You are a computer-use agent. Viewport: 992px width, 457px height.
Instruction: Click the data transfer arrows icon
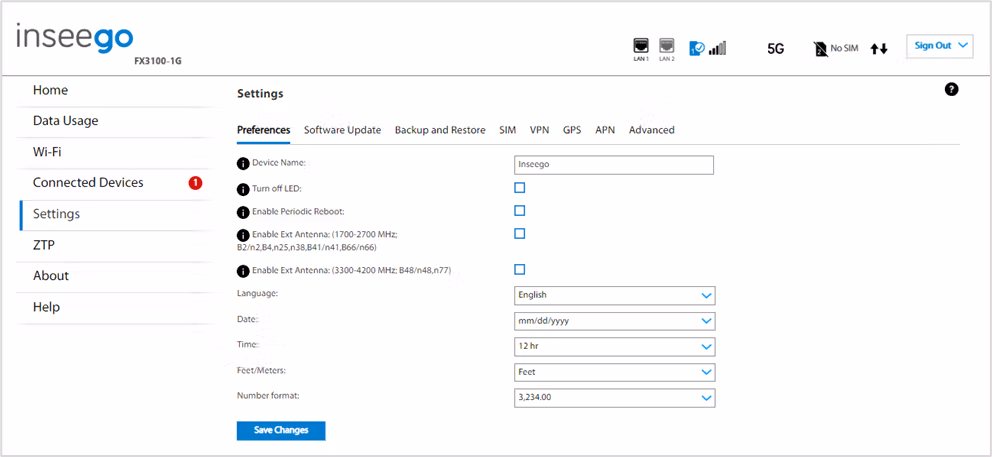click(x=879, y=49)
